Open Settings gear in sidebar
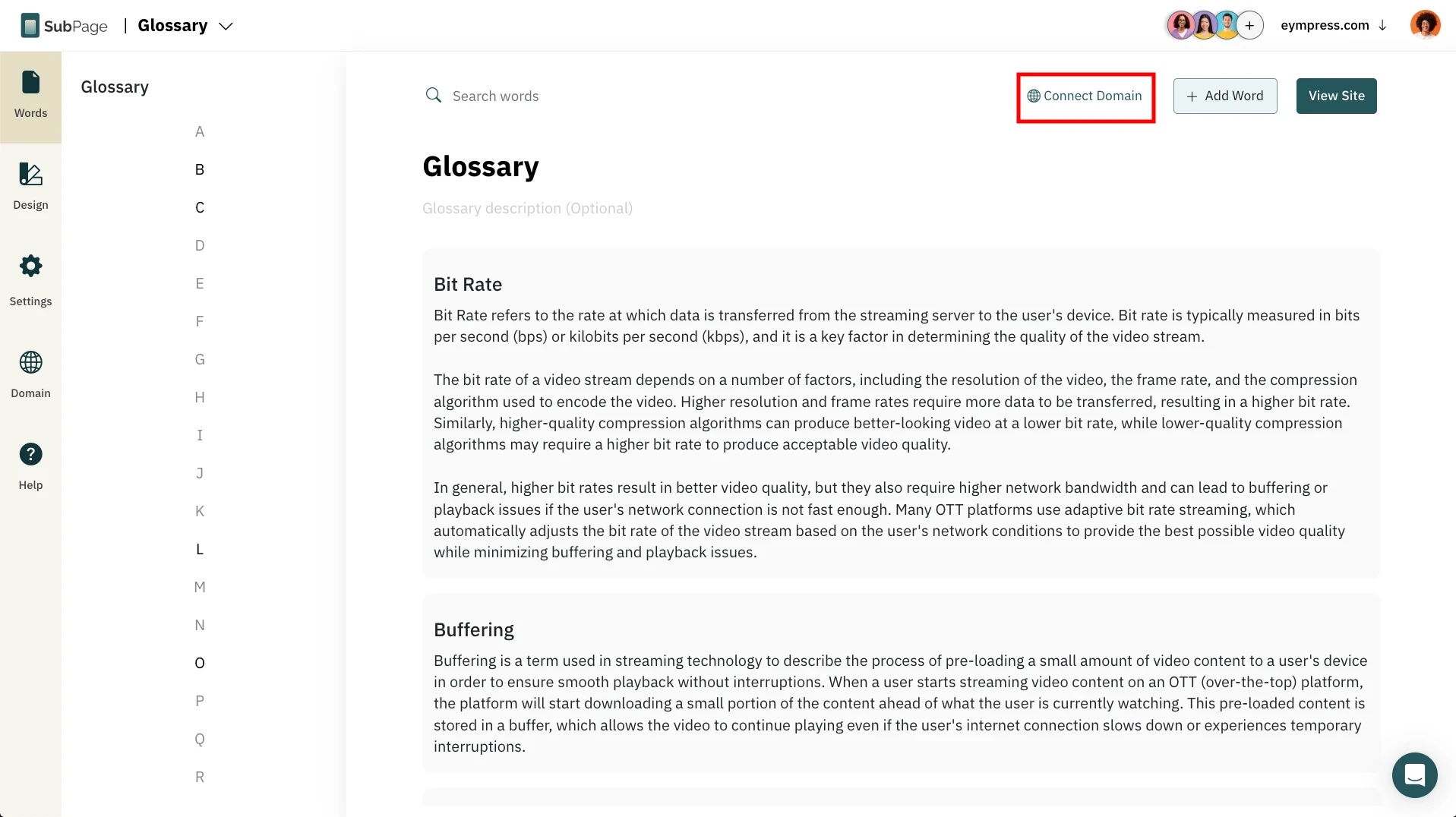1456x817 pixels. (30, 266)
